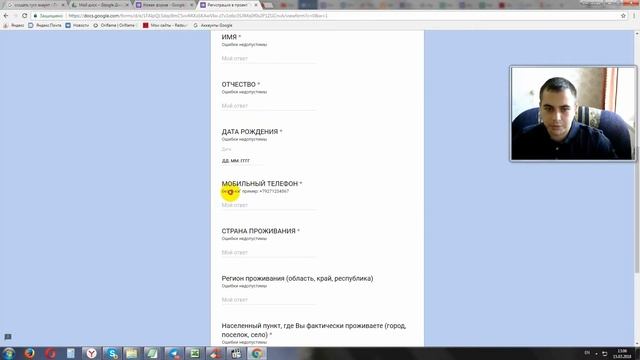Reload the page with the refresh icon
The height and width of the screenshot is (360, 640).
(x=24, y=16)
